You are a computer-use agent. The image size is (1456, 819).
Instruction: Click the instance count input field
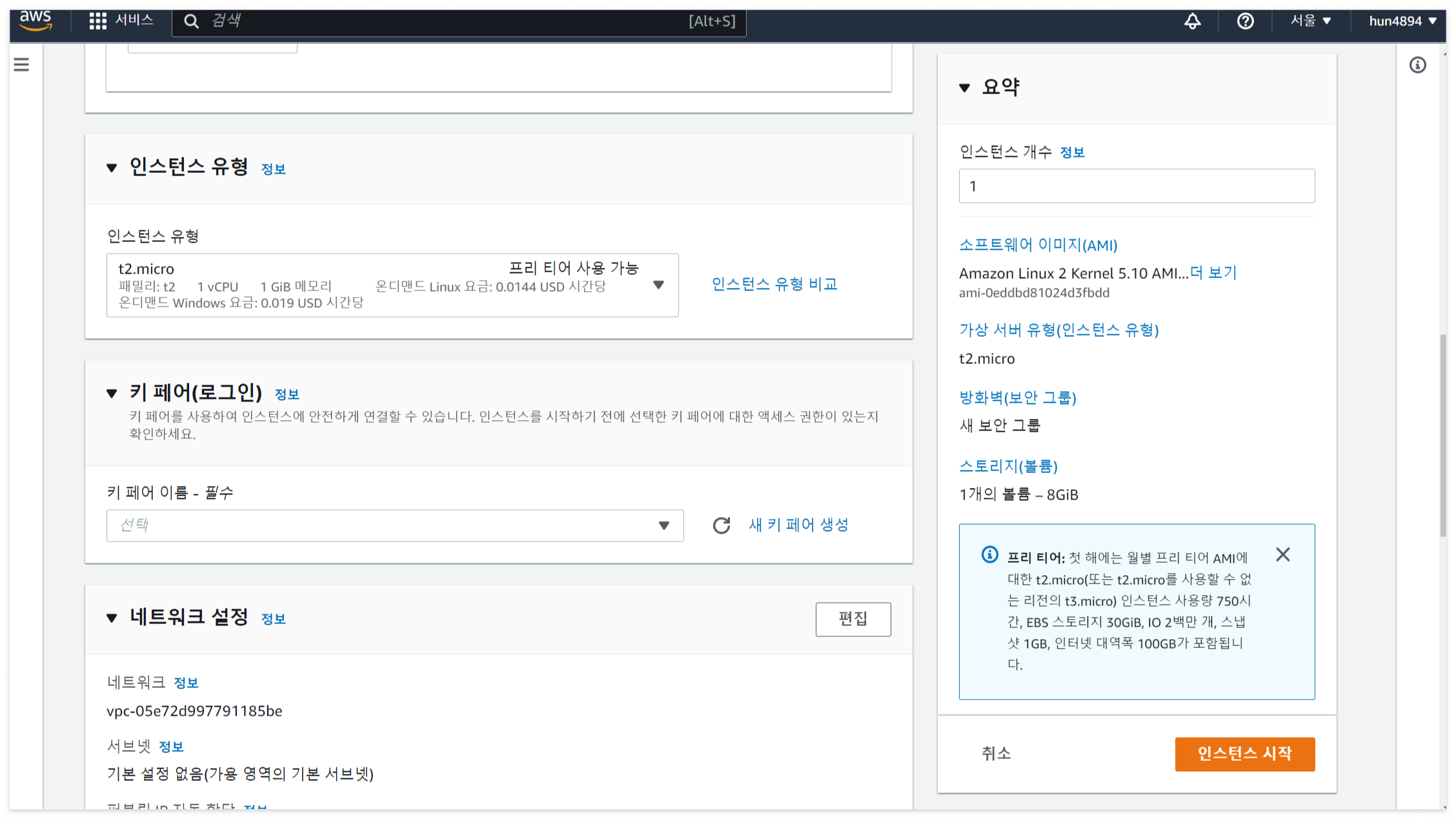1136,187
